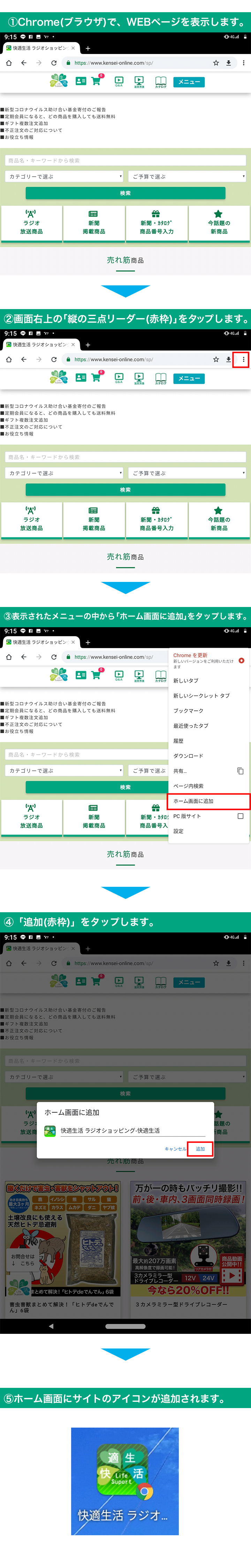Image resolution: width=251 pixels, height=1568 pixels.
Task: Open new tab plus in step 1 screenshot
Action: [x=88, y=48]
